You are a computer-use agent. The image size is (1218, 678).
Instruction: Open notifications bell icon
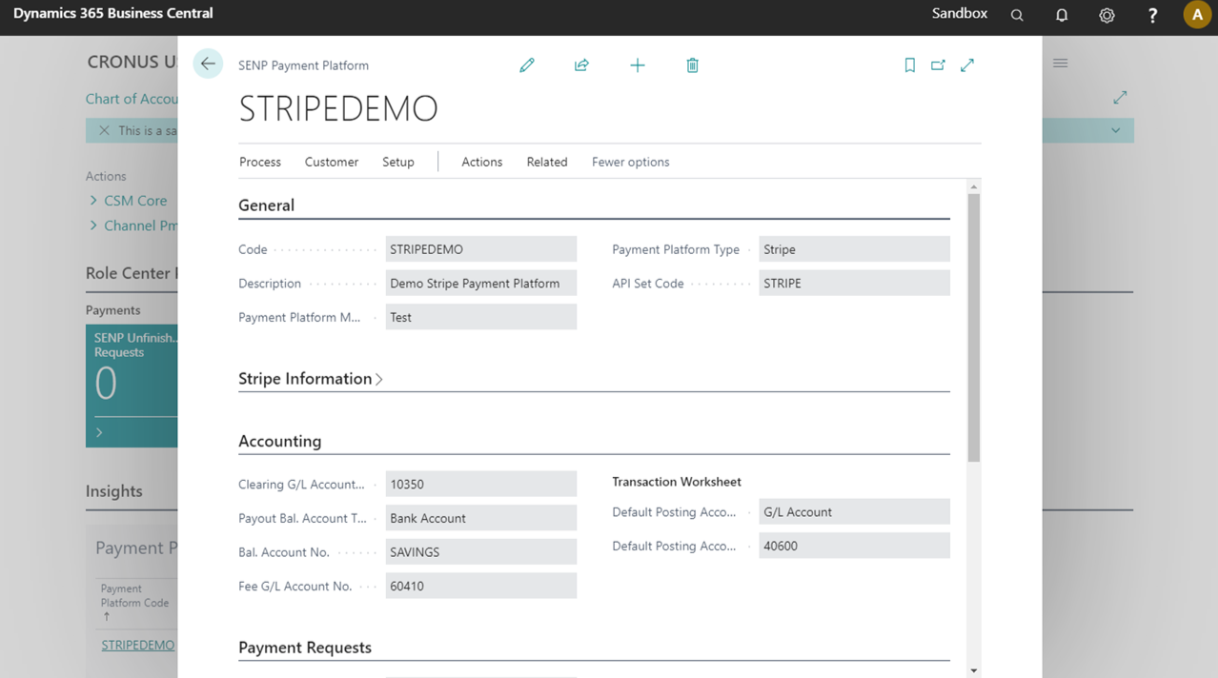(1062, 15)
